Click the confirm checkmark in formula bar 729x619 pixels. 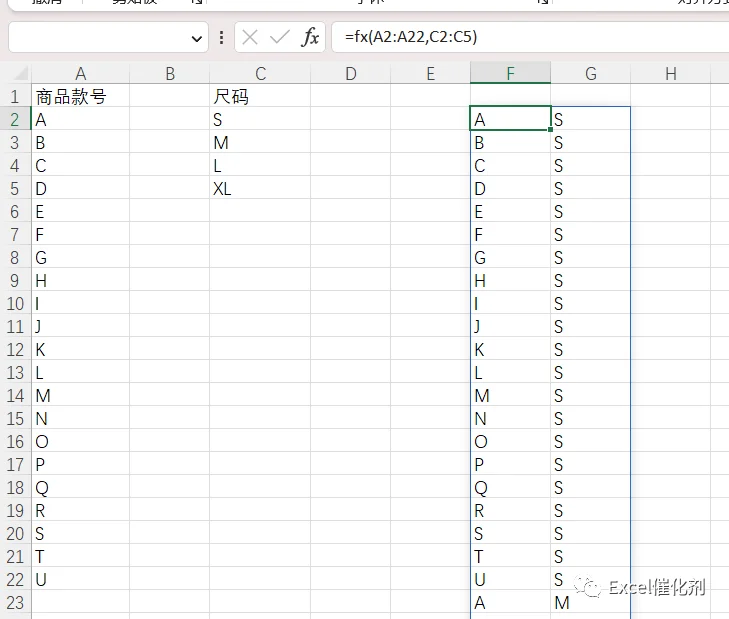click(x=279, y=37)
